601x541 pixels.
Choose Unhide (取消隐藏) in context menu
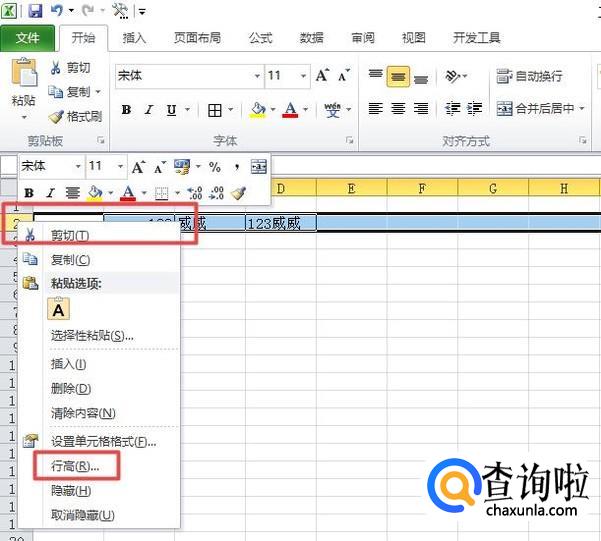99,515
